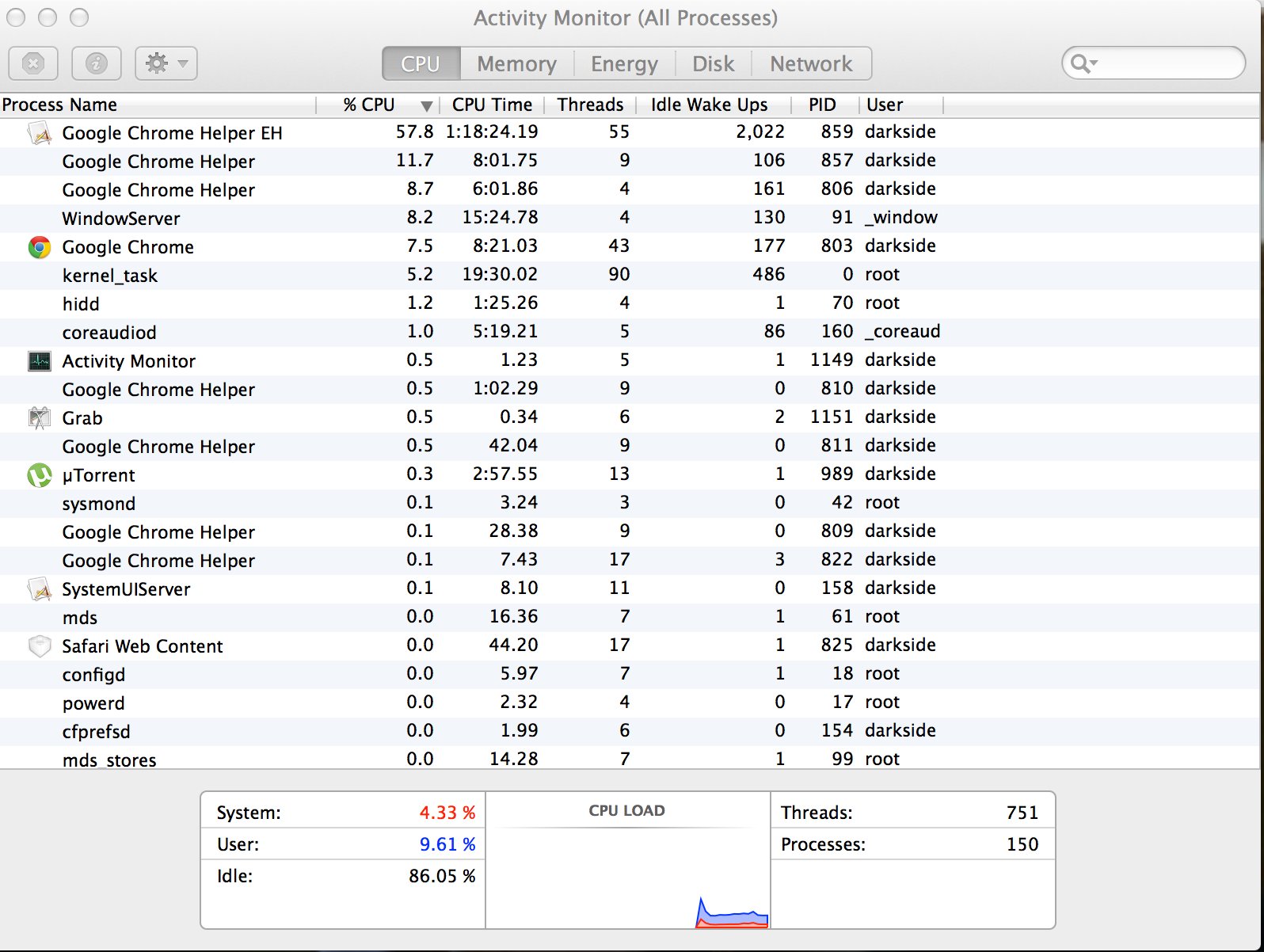Image resolution: width=1264 pixels, height=952 pixels.
Task: Select Google Chrome Helper with PID 811
Action: pos(630,447)
